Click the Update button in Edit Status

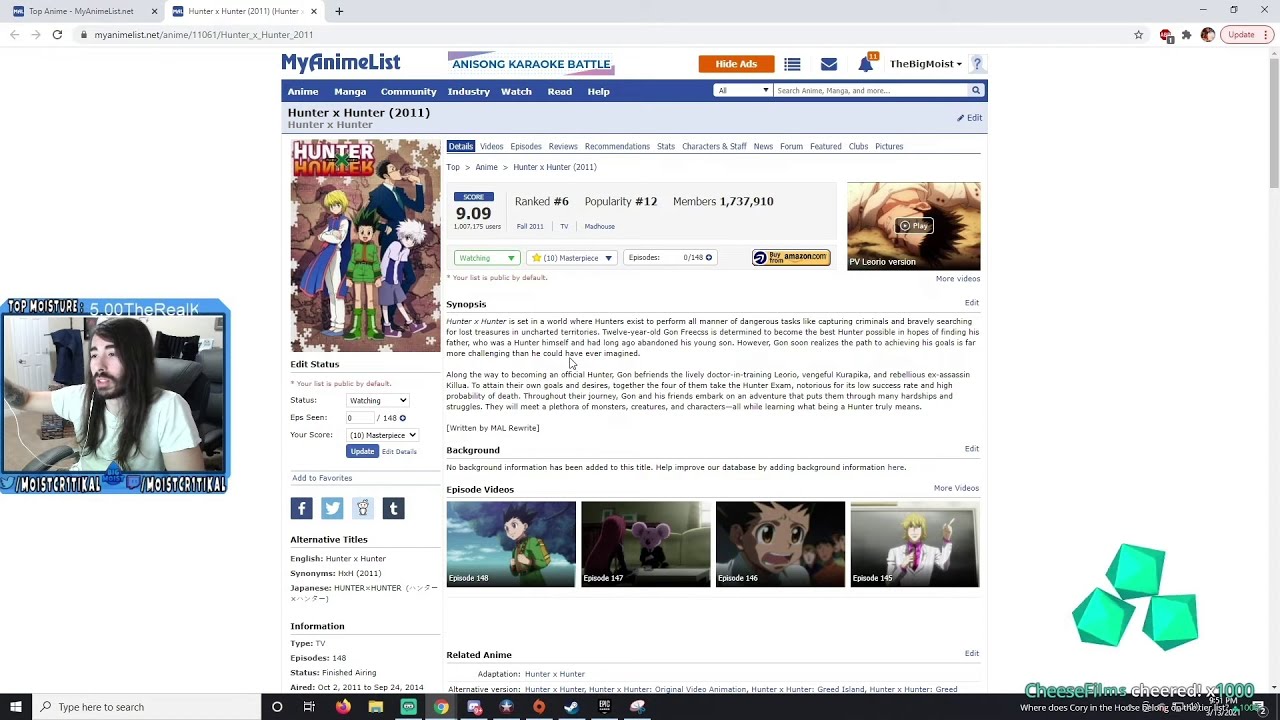(x=362, y=451)
